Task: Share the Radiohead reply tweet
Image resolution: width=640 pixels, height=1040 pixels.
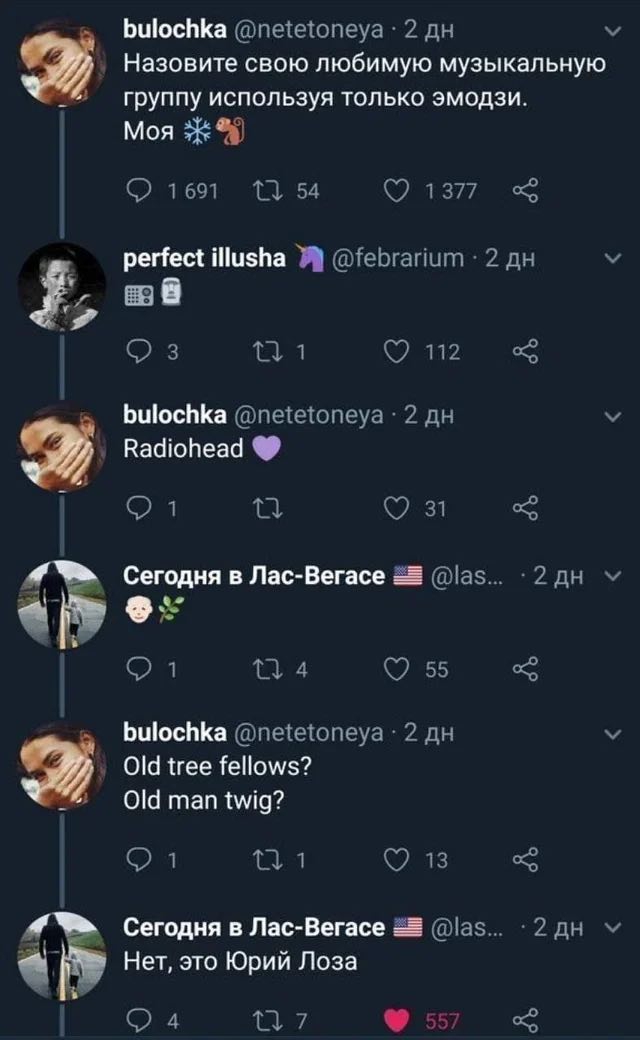Action: pos(524,511)
